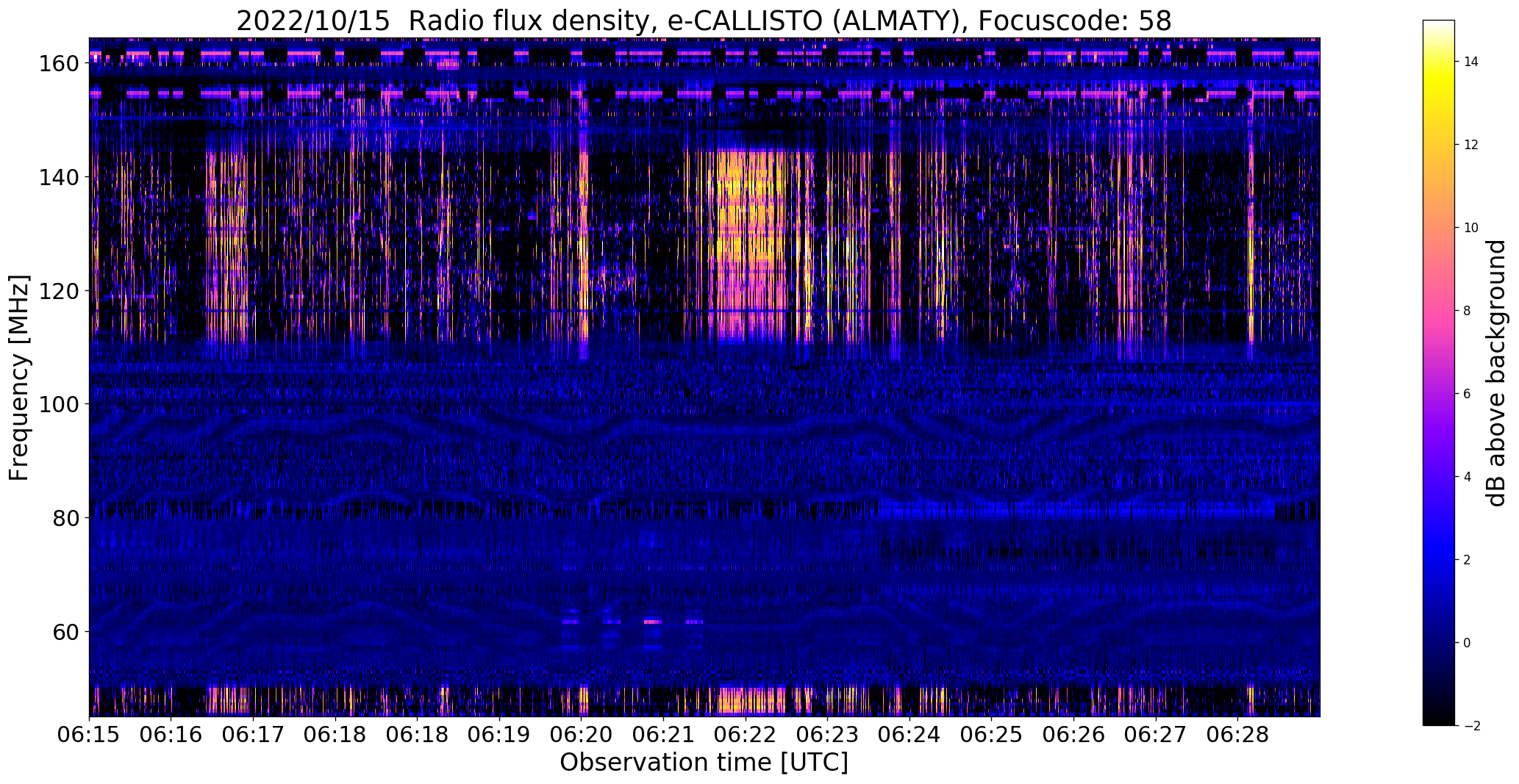Screen dimensions: 1519x784
Task: Click the 06:28 time tick label
Action: point(1237,735)
